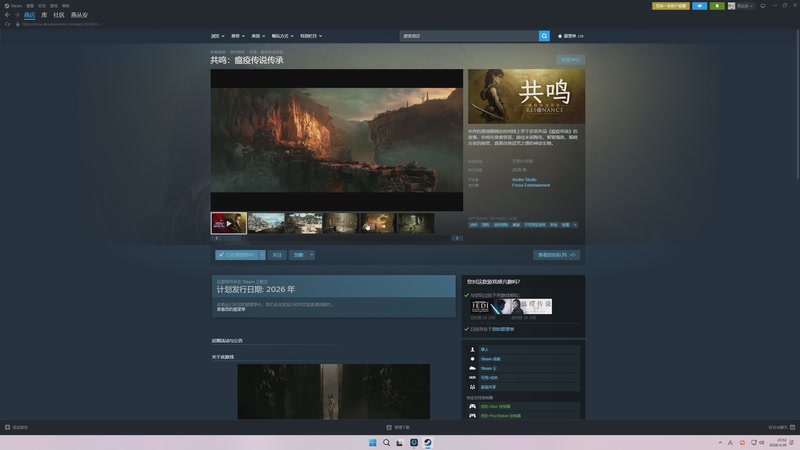800x450 pixels.
Task: Click the Big Picture monitor icon
Action: [x=763, y=6]
